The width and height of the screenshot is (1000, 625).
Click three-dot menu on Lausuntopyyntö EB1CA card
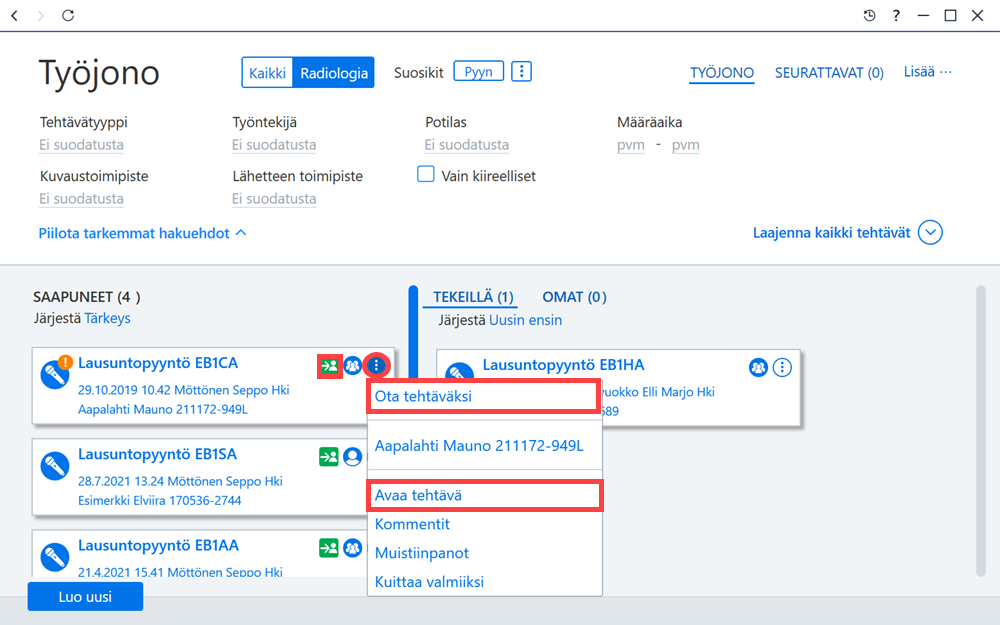point(376,365)
